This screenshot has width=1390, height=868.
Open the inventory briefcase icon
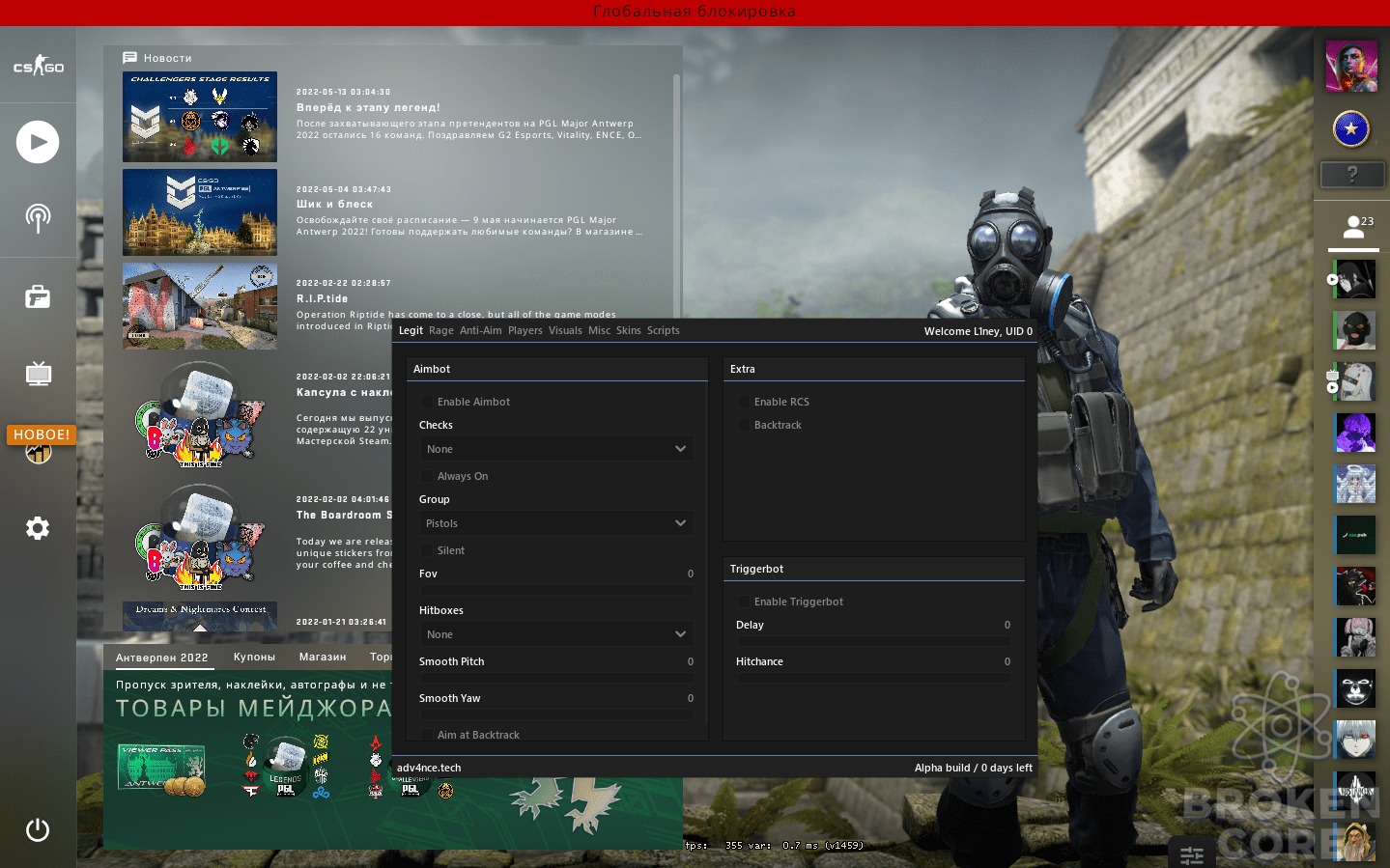click(38, 296)
